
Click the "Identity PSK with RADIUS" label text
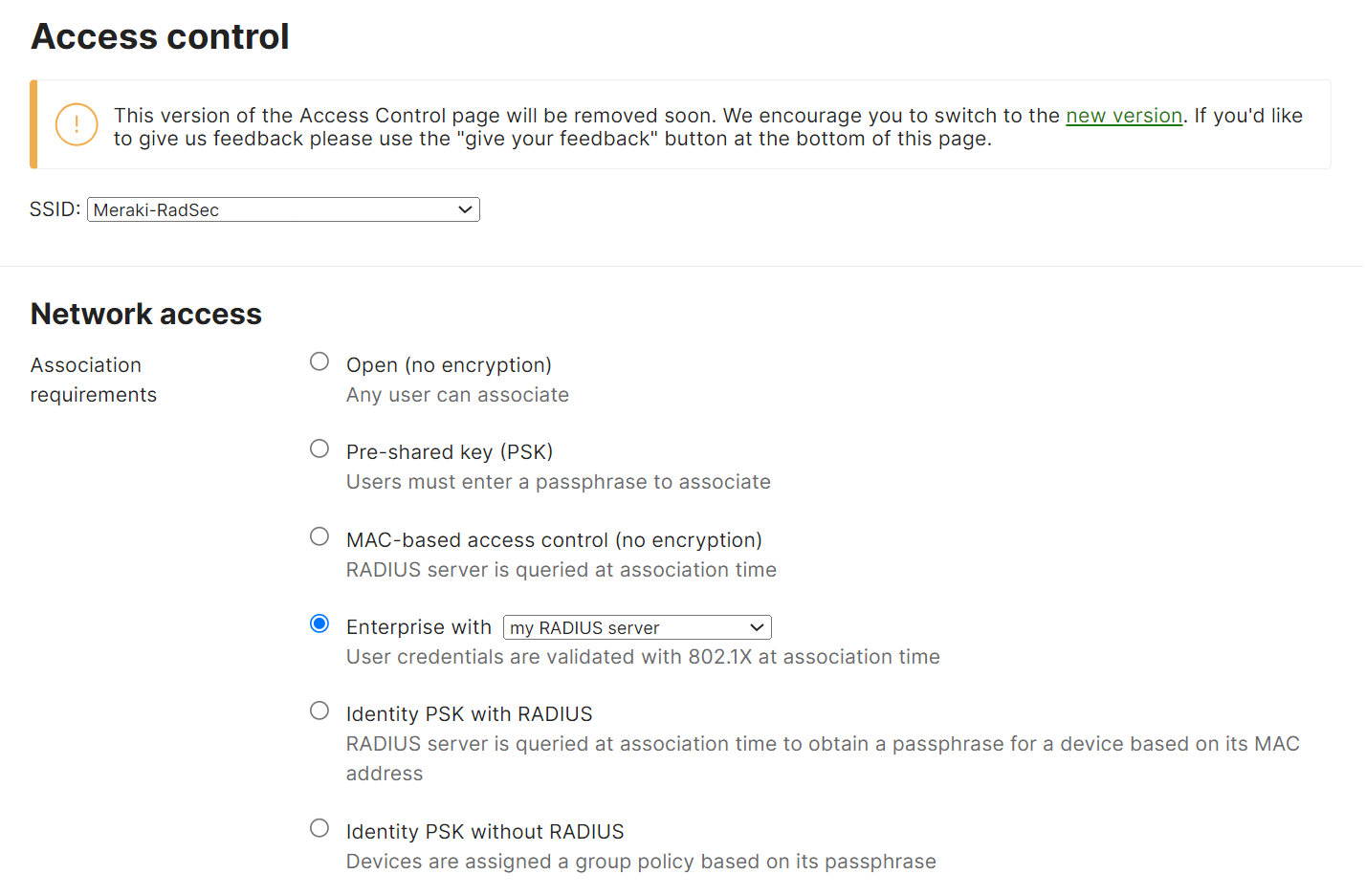[x=469, y=714]
